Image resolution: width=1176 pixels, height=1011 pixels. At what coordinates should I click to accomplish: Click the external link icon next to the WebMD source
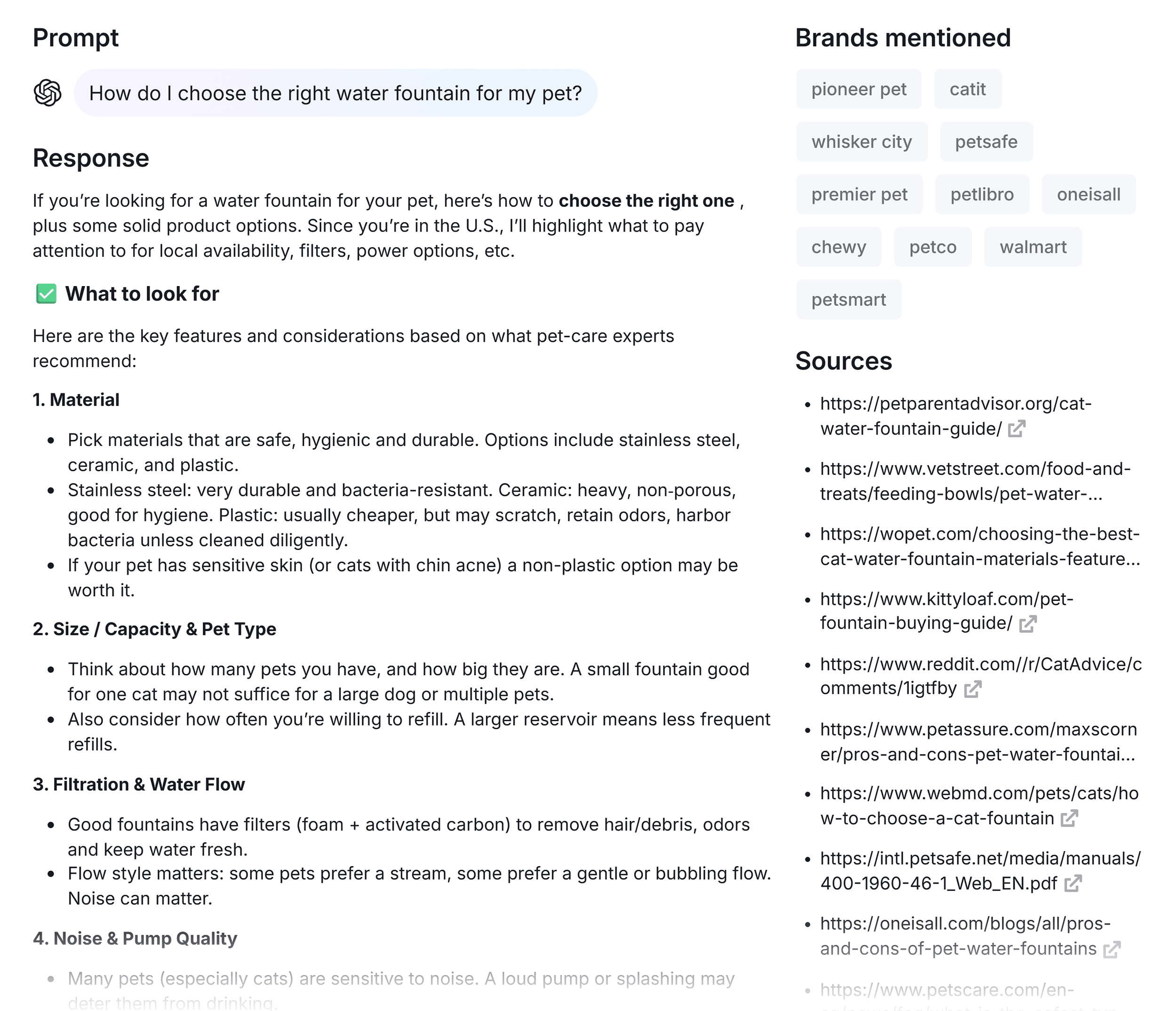click(x=1069, y=820)
